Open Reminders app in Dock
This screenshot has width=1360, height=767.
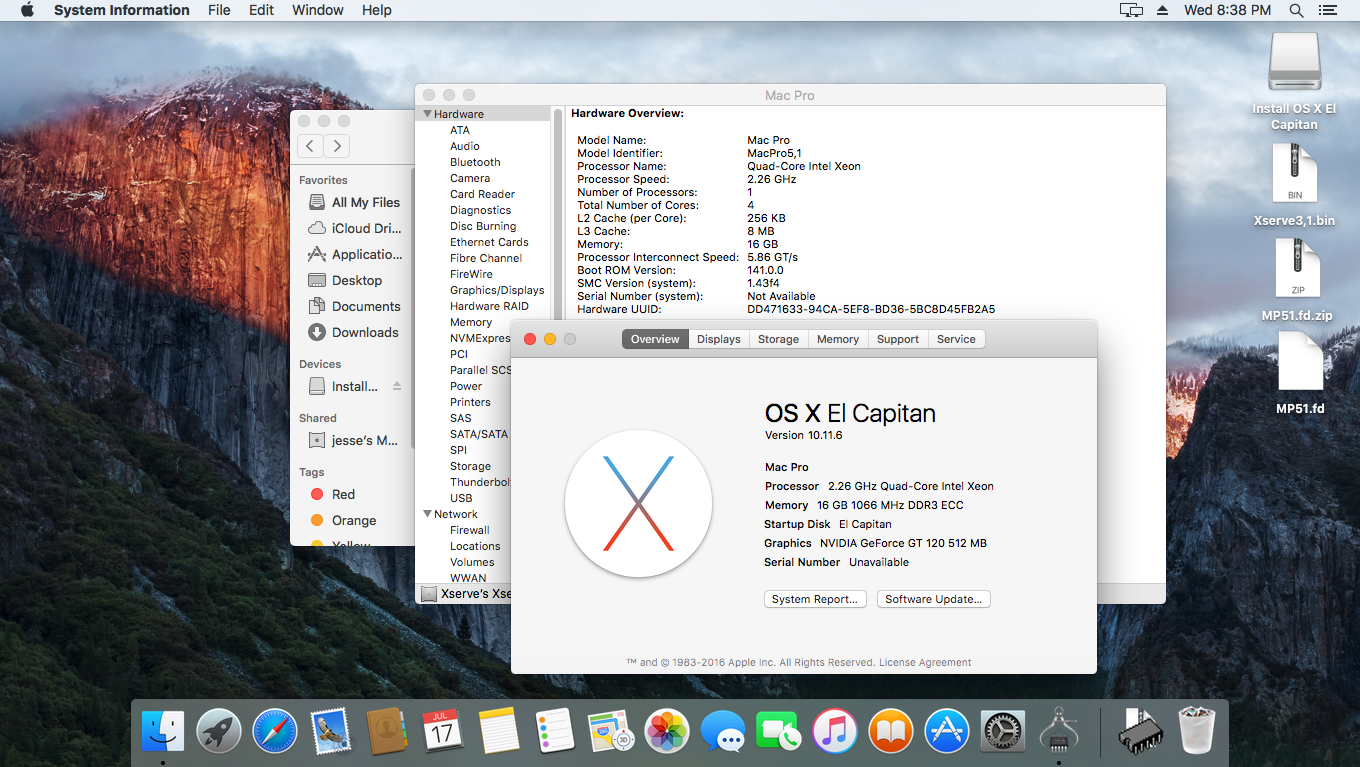(554, 731)
